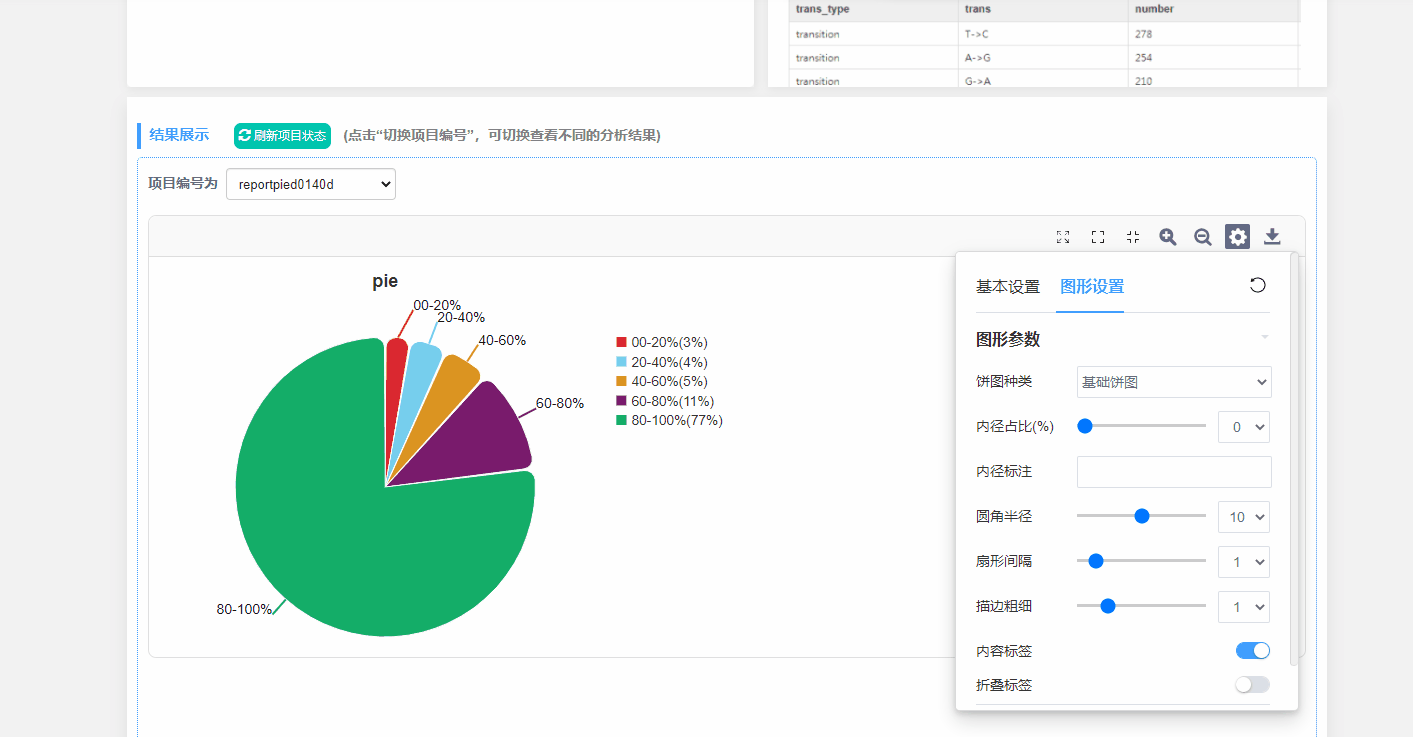1413x737 pixels.
Task: Click the T->C table cell
Action: (1043, 34)
